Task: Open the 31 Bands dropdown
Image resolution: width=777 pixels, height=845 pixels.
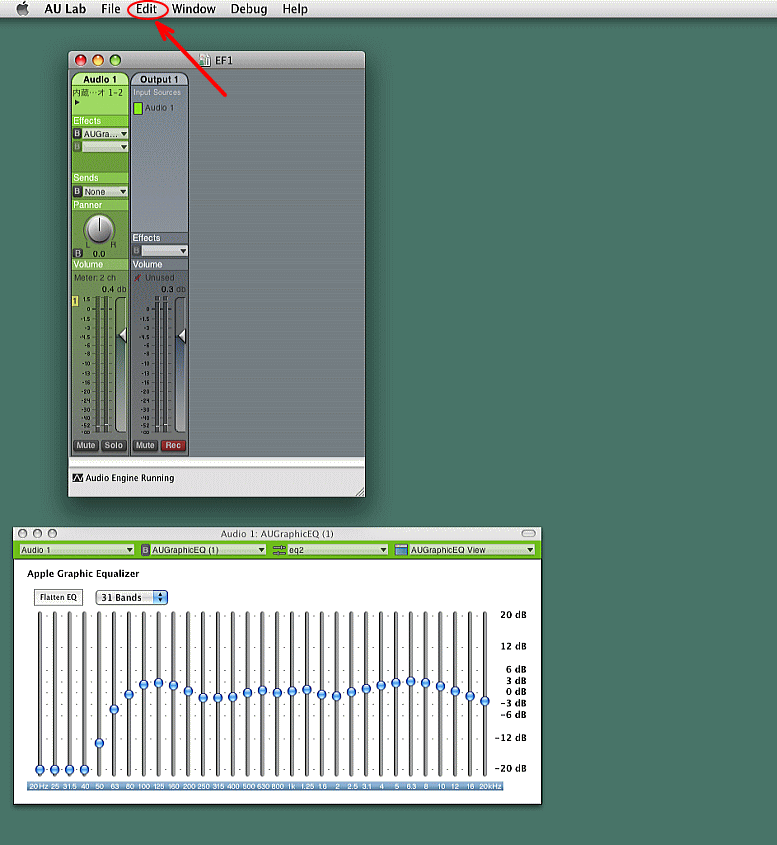Action: click(x=132, y=597)
